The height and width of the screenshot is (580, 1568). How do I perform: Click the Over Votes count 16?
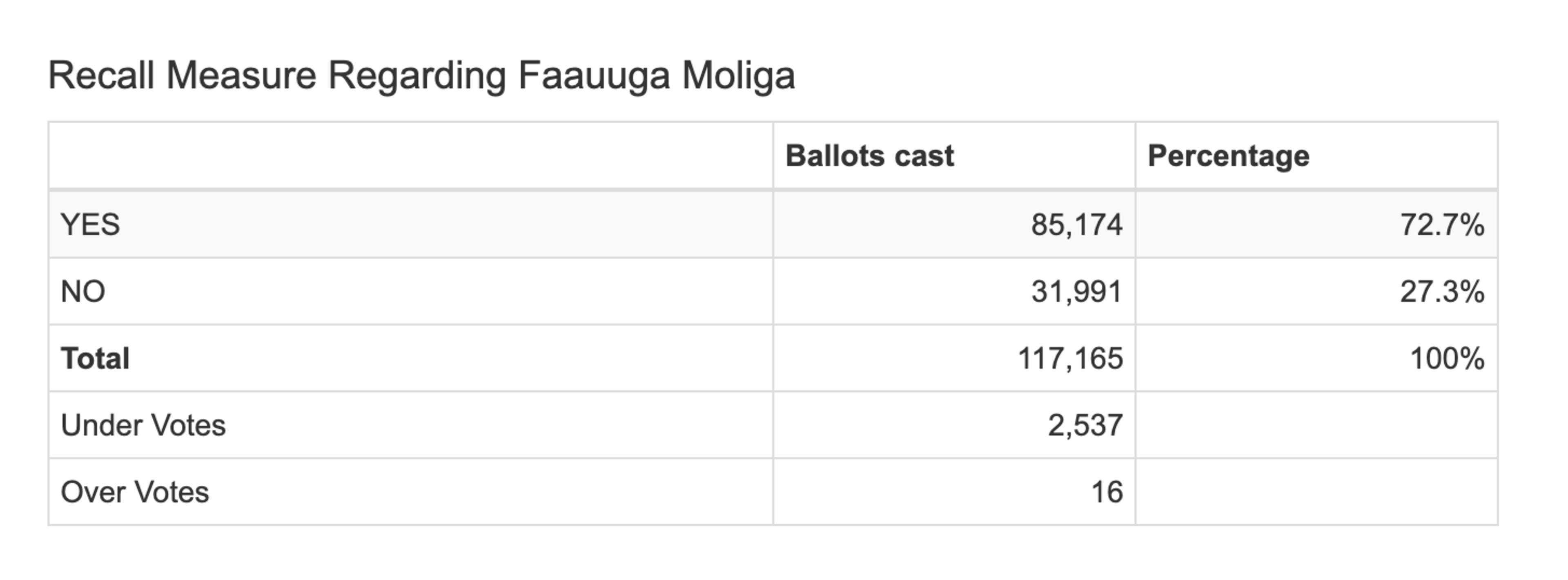click(1107, 492)
